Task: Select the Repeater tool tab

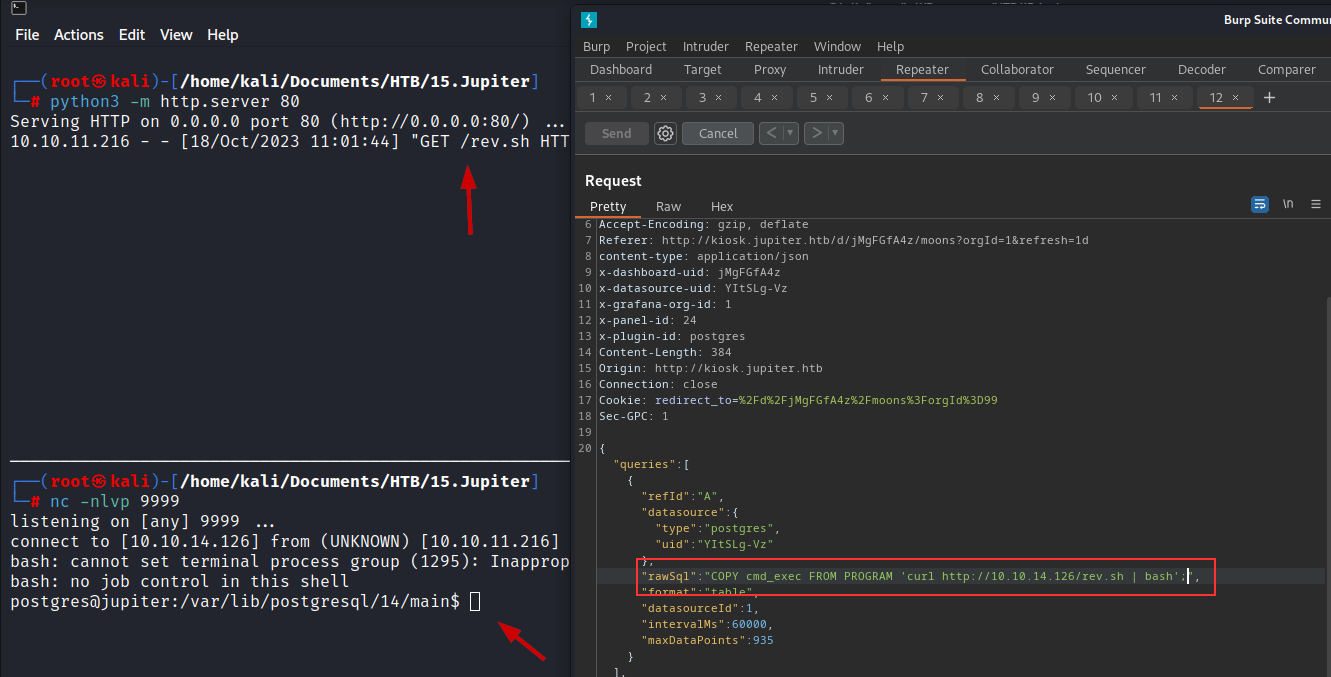Action: [922, 70]
